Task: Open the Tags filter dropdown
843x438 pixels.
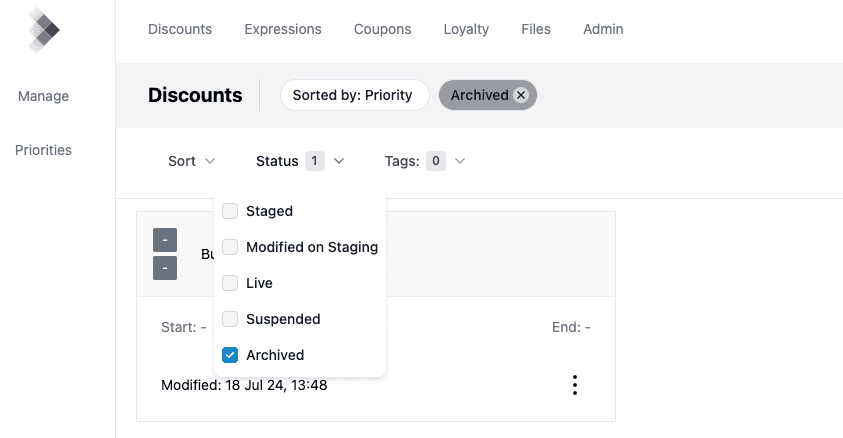Action: (x=424, y=161)
